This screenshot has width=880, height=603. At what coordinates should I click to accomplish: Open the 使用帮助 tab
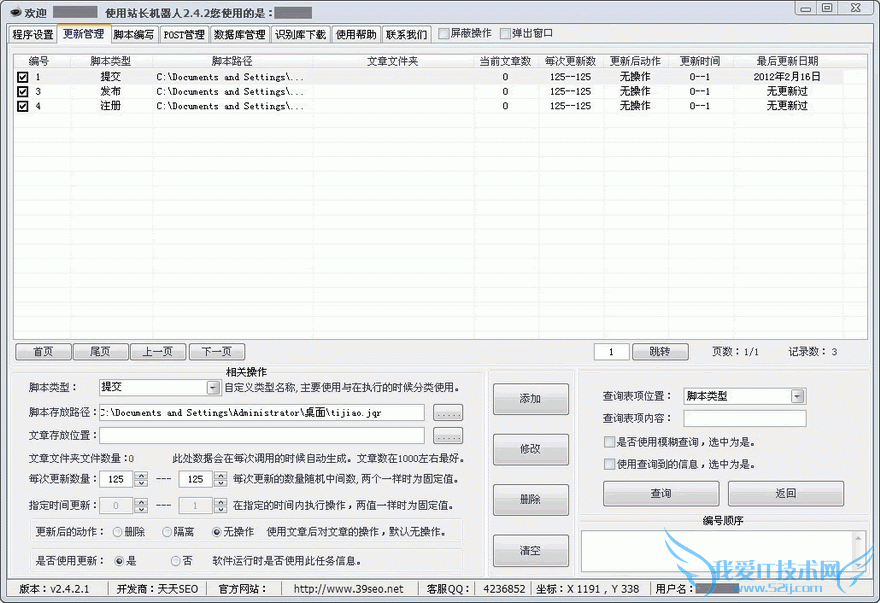(x=356, y=33)
